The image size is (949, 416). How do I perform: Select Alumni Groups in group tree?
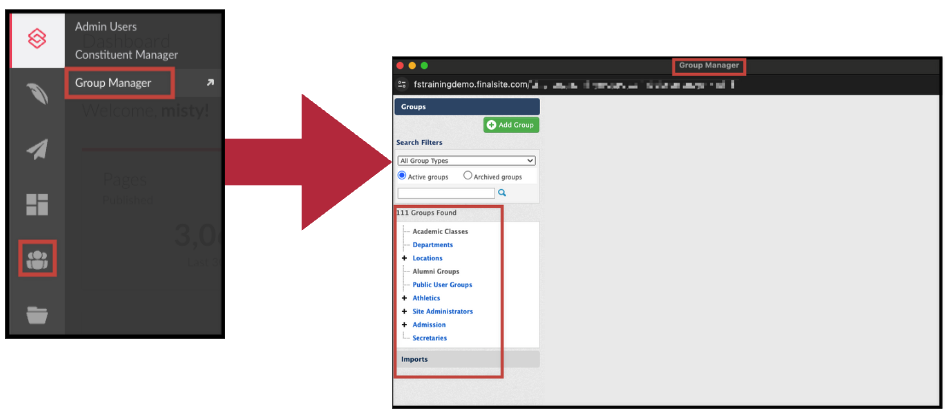[436, 271]
